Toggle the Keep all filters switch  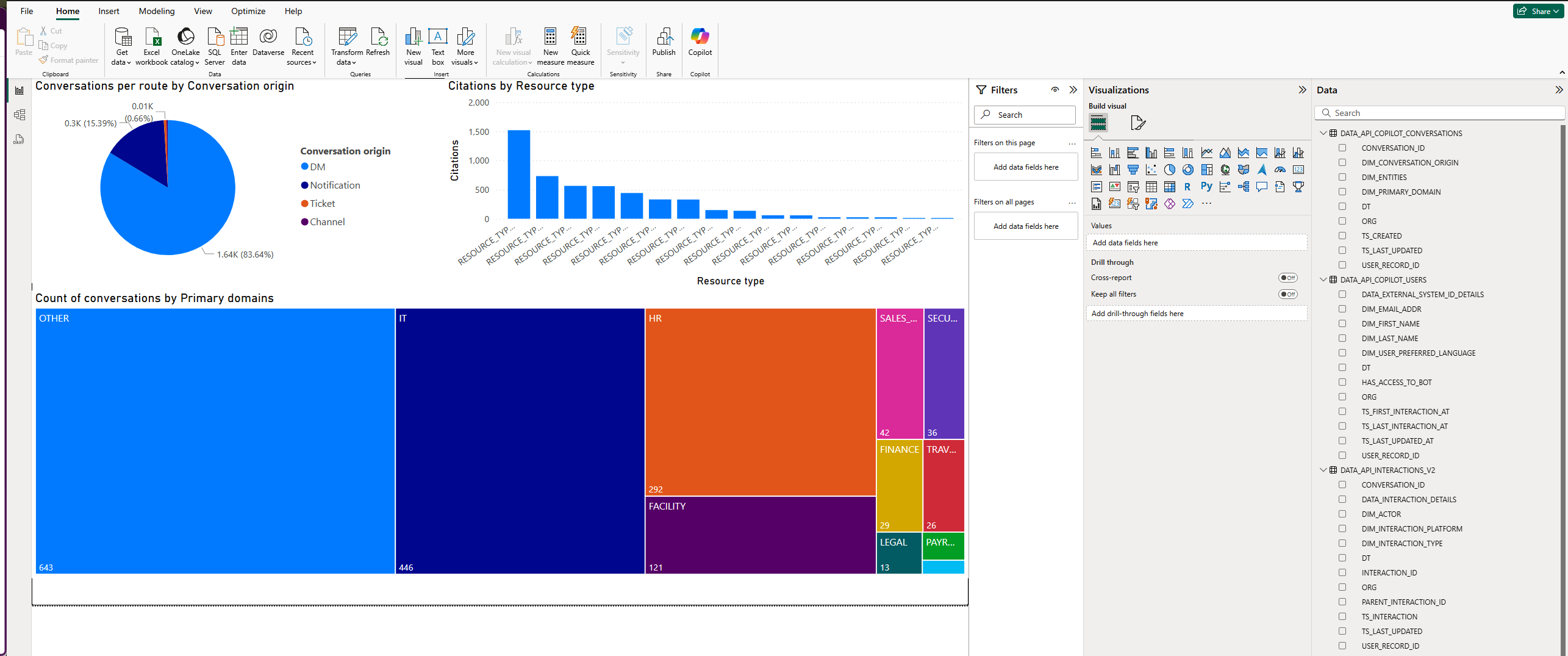(x=1287, y=294)
